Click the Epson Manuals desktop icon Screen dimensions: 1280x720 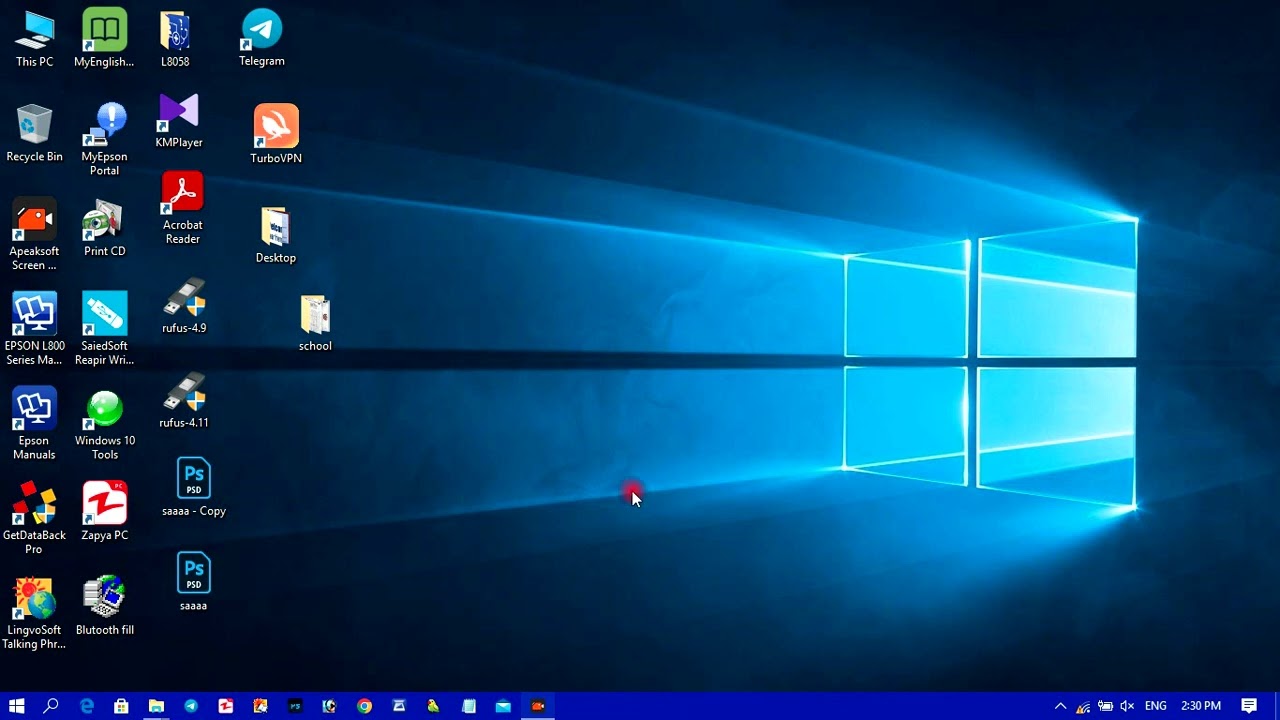34,424
